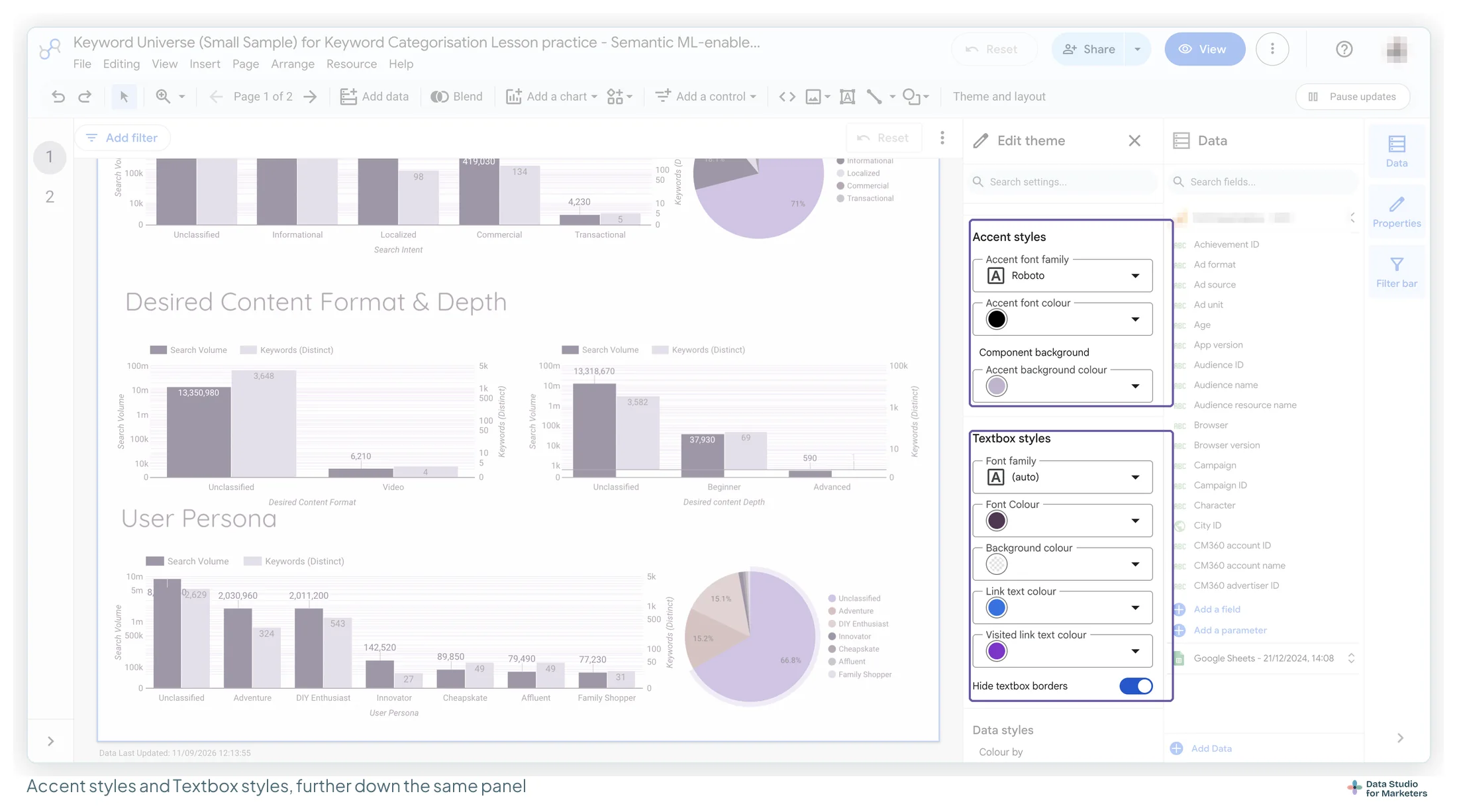The width and height of the screenshot is (1457, 812).
Task: Open the File menu
Action: pos(82,64)
